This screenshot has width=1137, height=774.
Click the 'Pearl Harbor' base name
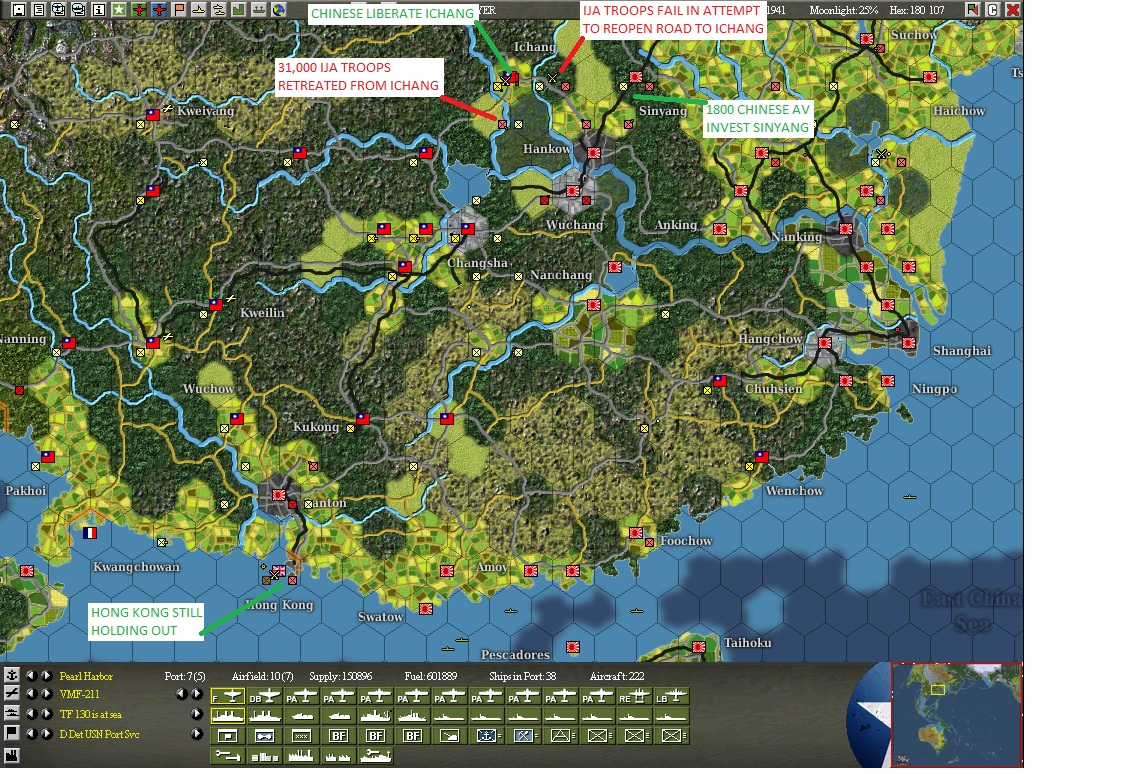click(x=86, y=676)
